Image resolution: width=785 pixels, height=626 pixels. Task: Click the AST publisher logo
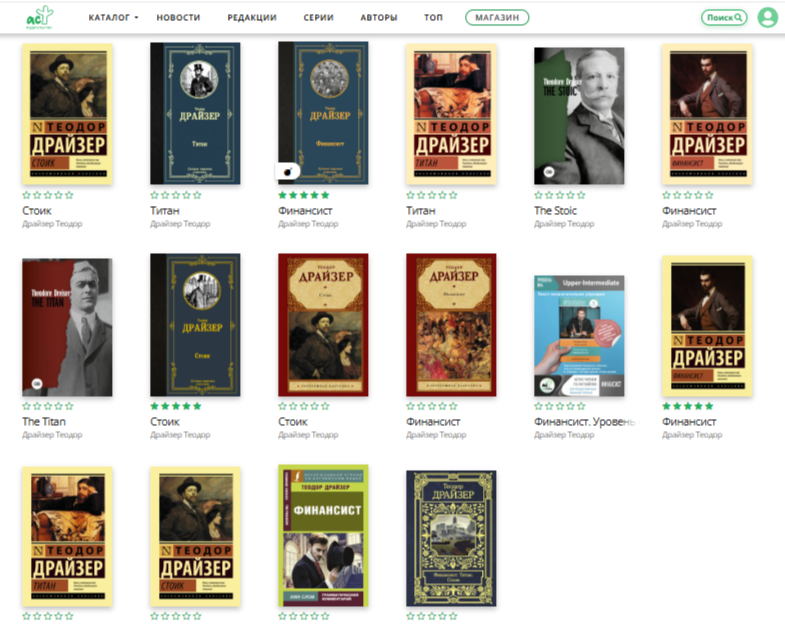point(39,18)
